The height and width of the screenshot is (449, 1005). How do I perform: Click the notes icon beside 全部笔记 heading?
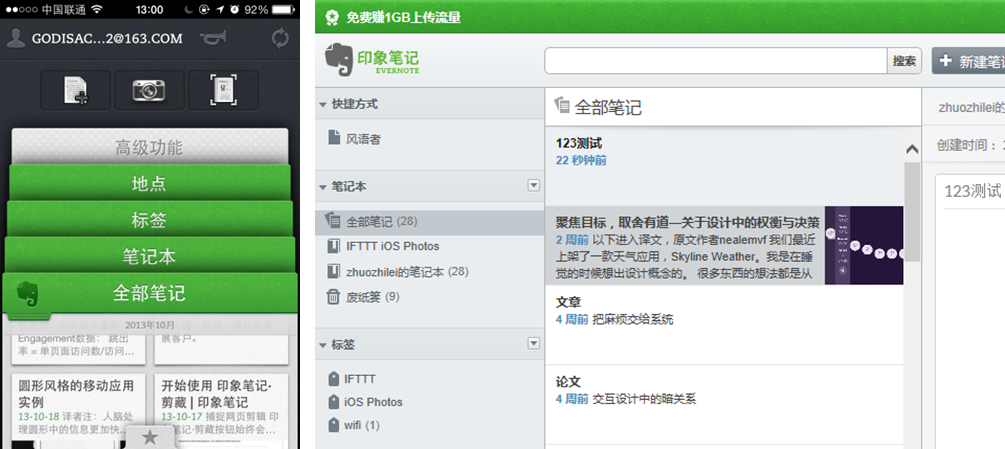coord(562,105)
